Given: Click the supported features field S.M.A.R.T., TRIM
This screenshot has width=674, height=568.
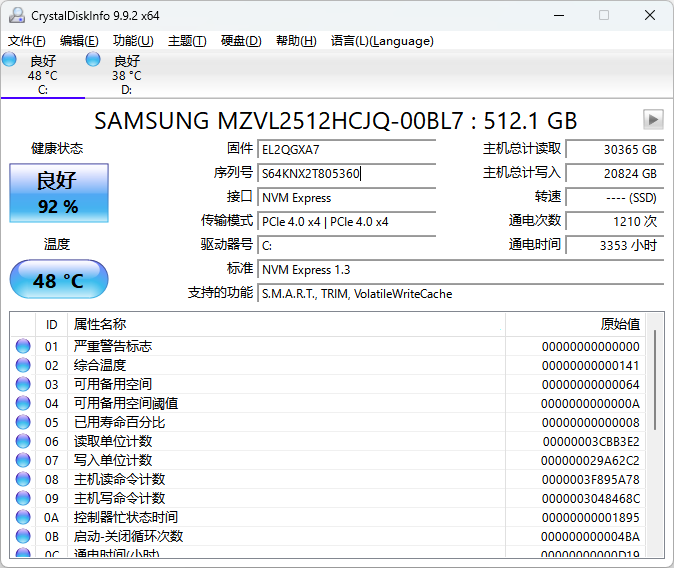Looking at the screenshot, I should pos(461,294).
